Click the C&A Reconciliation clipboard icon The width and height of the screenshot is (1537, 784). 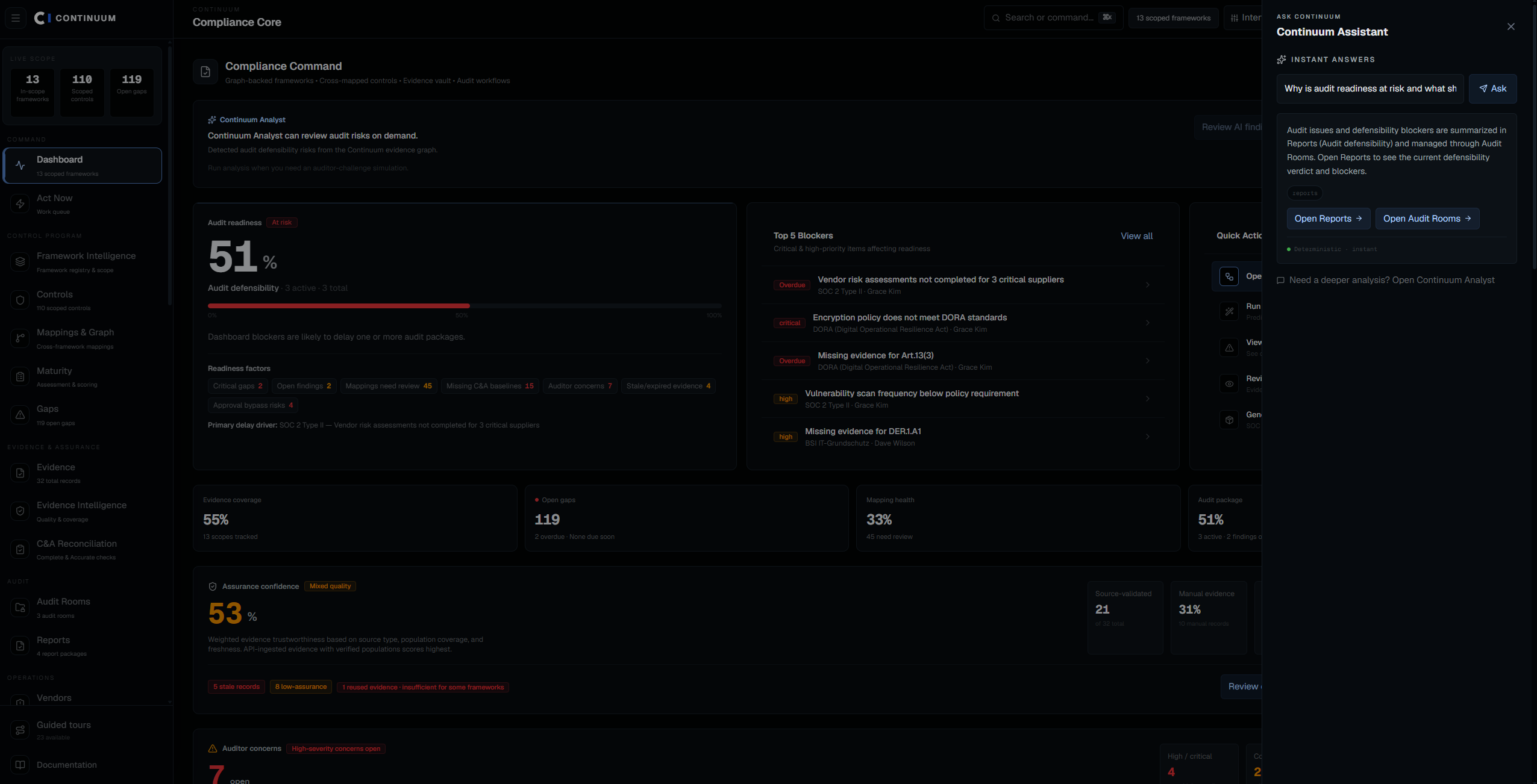[20, 550]
